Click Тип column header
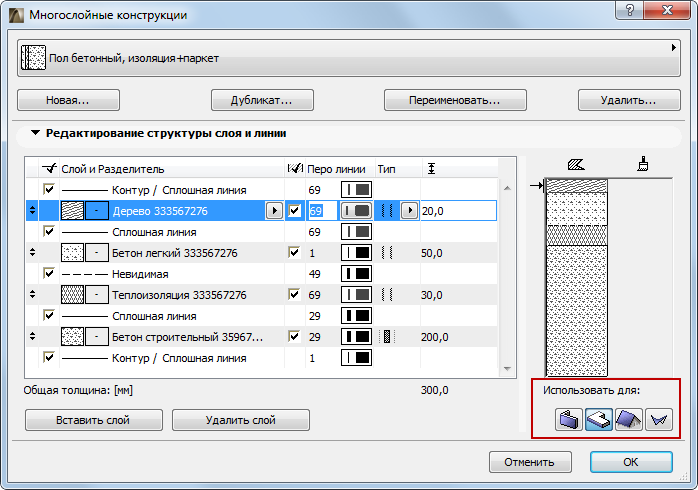Screen dimensions: 698x490 386,169
